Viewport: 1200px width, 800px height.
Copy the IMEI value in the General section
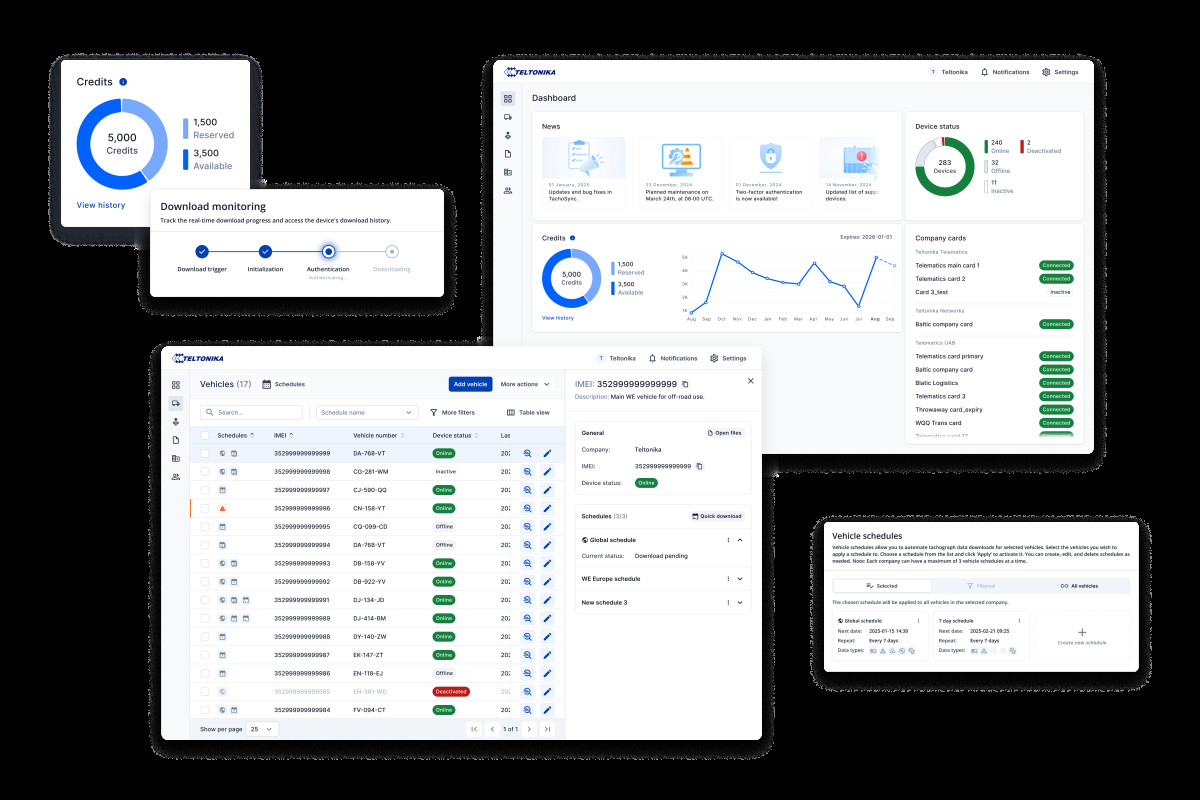point(699,466)
